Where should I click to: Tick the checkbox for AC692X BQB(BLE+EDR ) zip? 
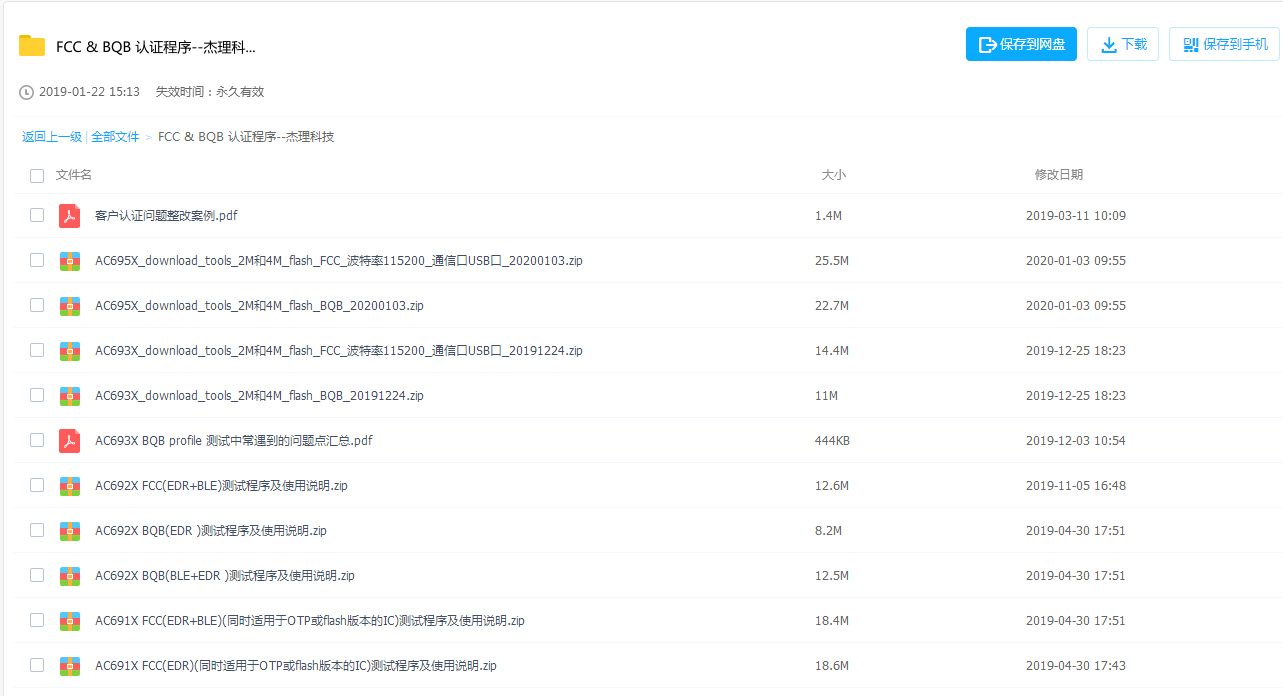coord(37,575)
